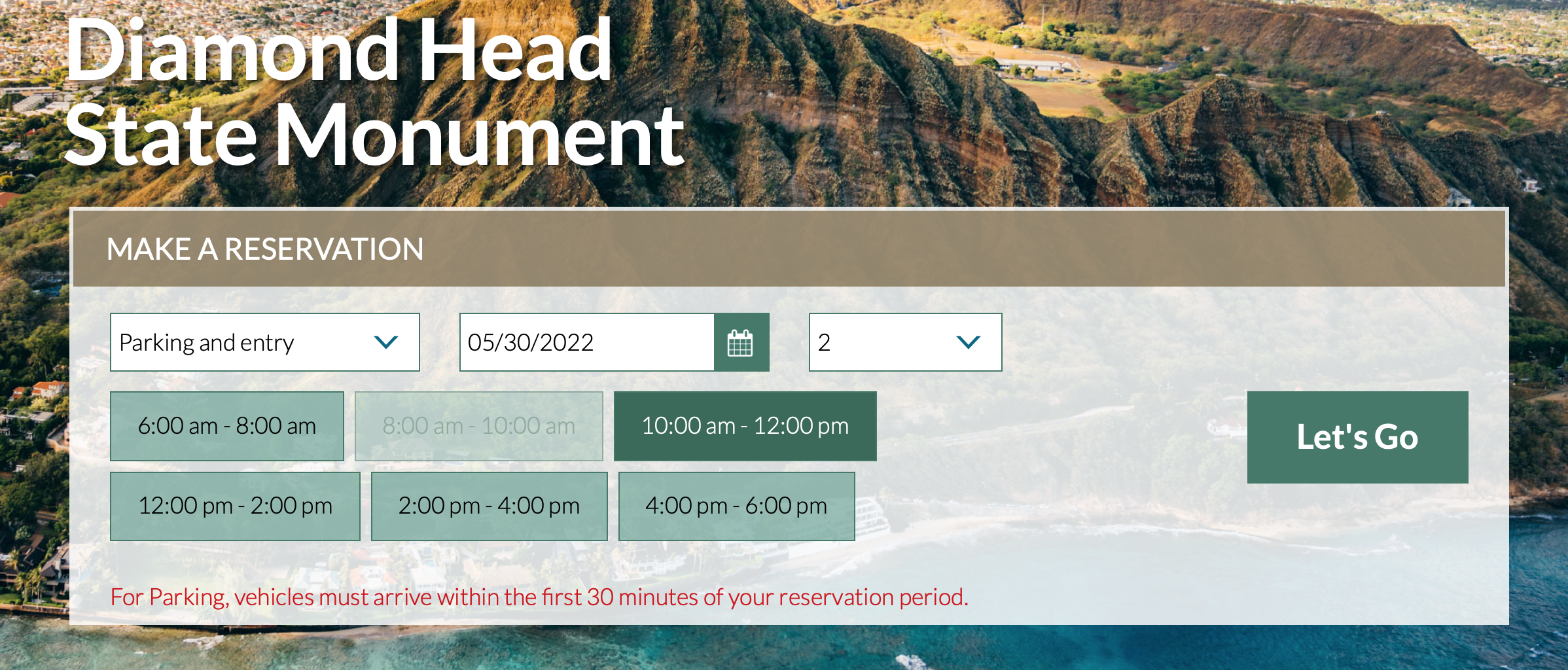The image size is (1568, 670).
Task: Pick the 4:00 pm - 6:00 pm slot
Action: pos(737,506)
